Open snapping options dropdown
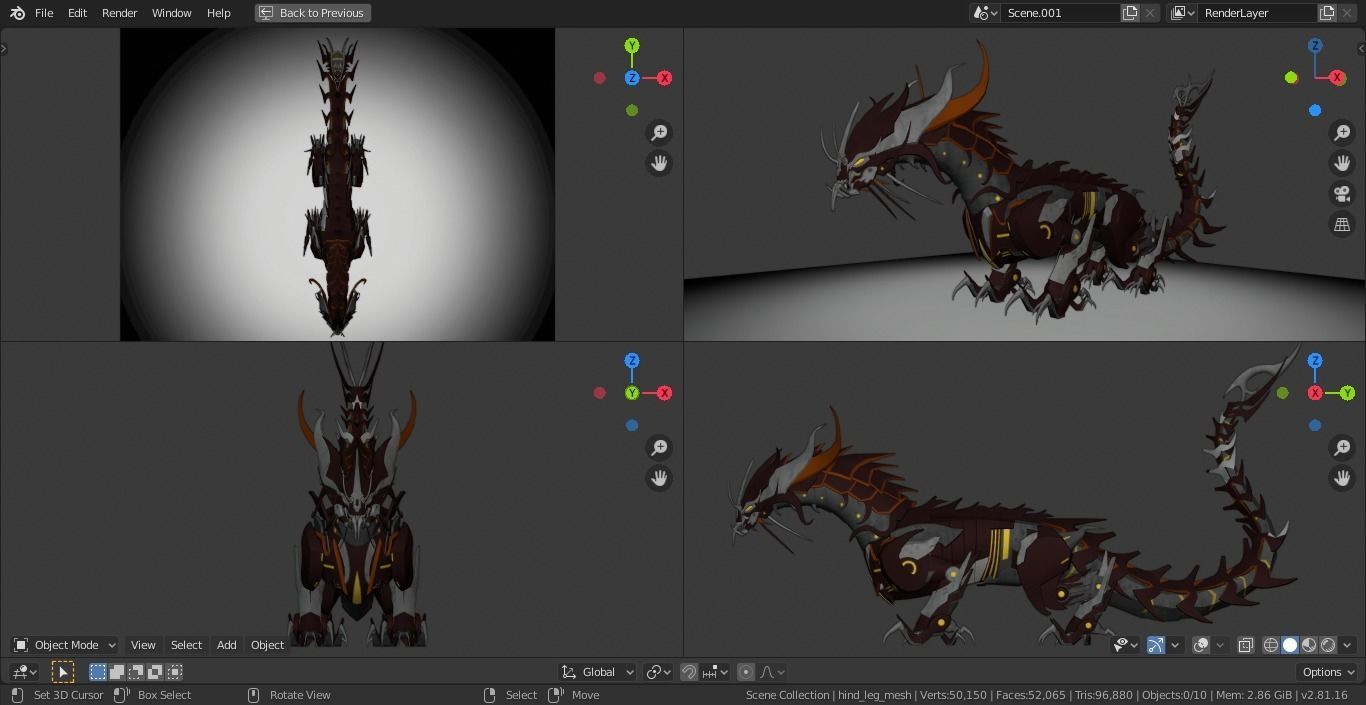 pos(715,672)
